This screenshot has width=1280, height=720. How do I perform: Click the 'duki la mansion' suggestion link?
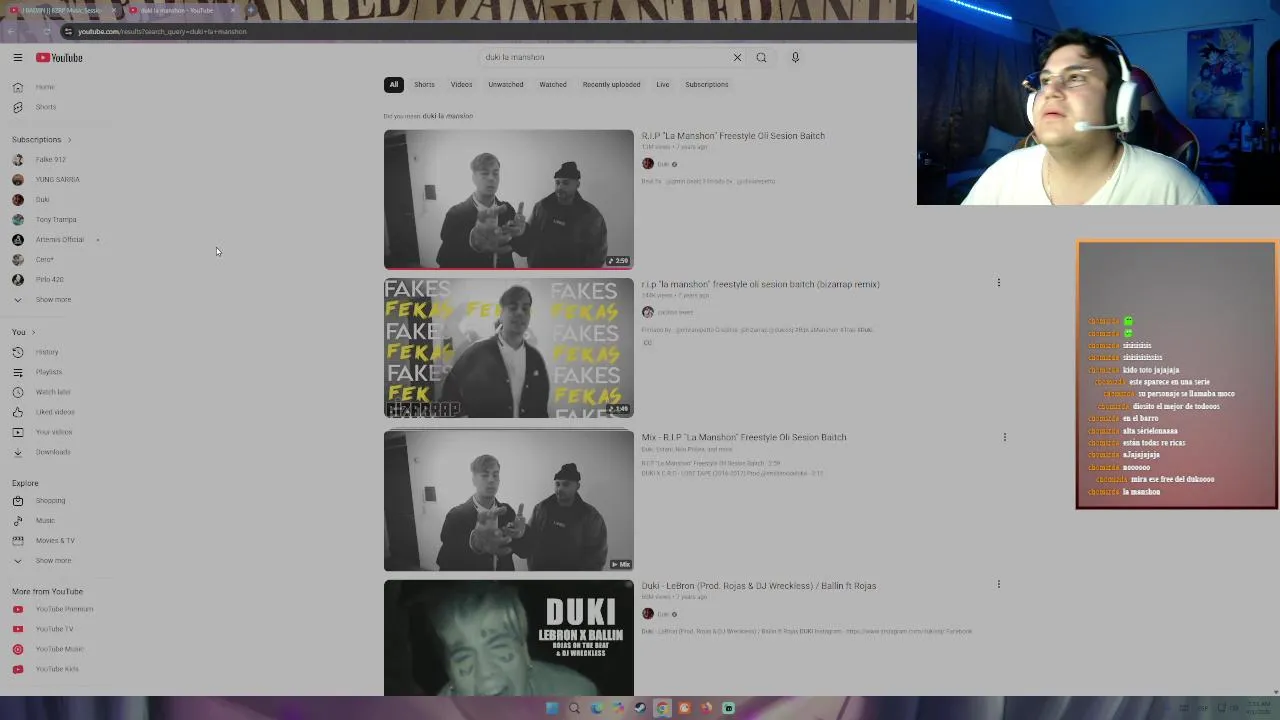447,116
